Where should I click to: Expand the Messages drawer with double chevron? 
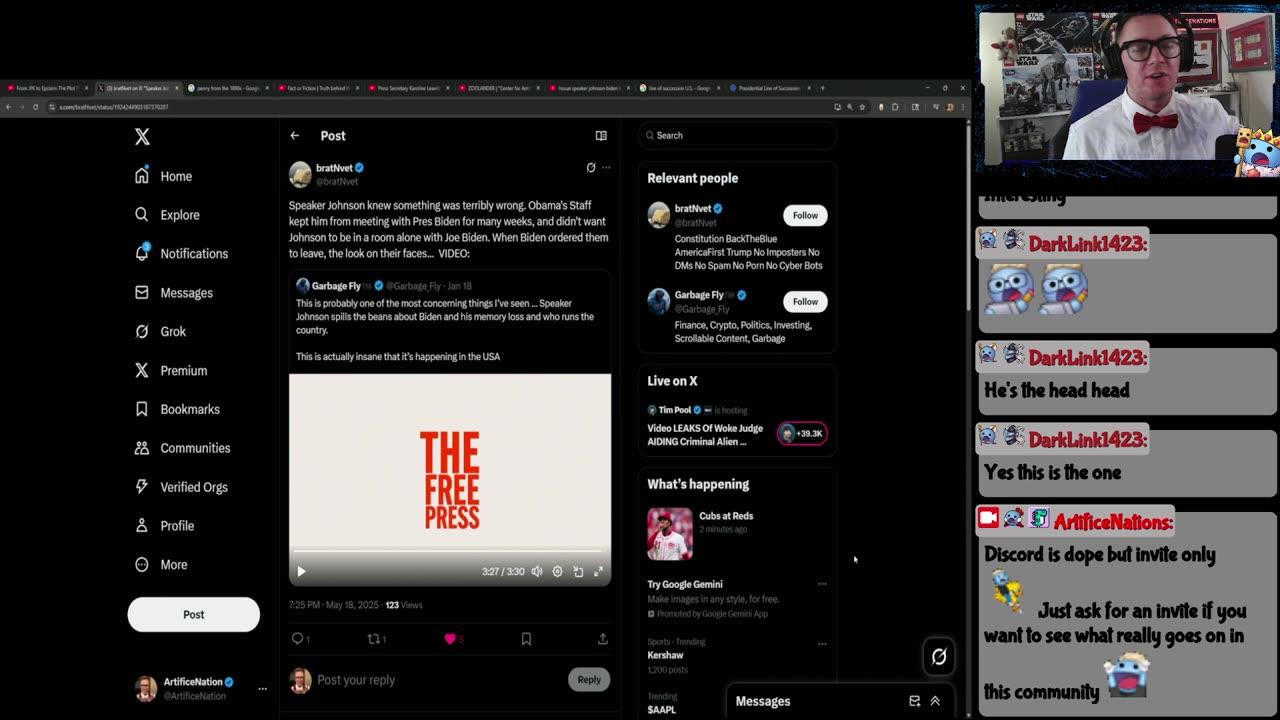tap(935, 702)
